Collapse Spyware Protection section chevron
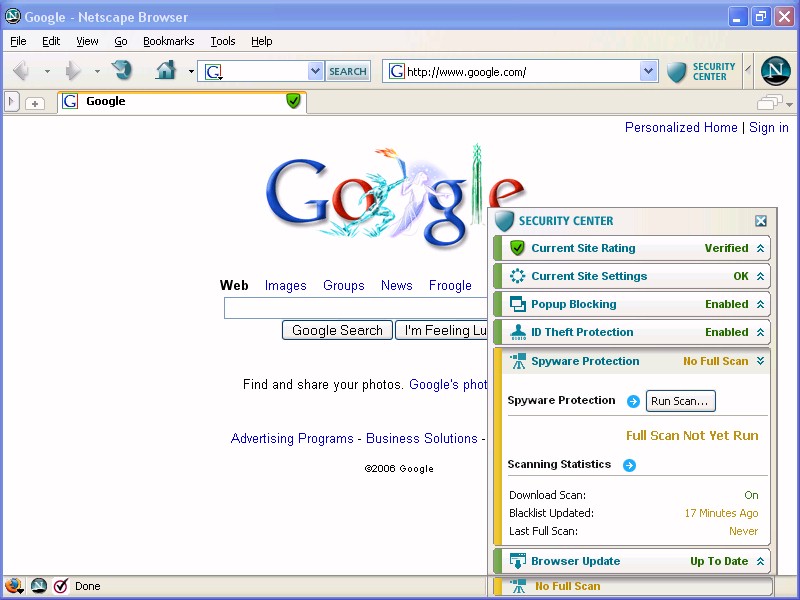 pyautogui.click(x=760, y=361)
